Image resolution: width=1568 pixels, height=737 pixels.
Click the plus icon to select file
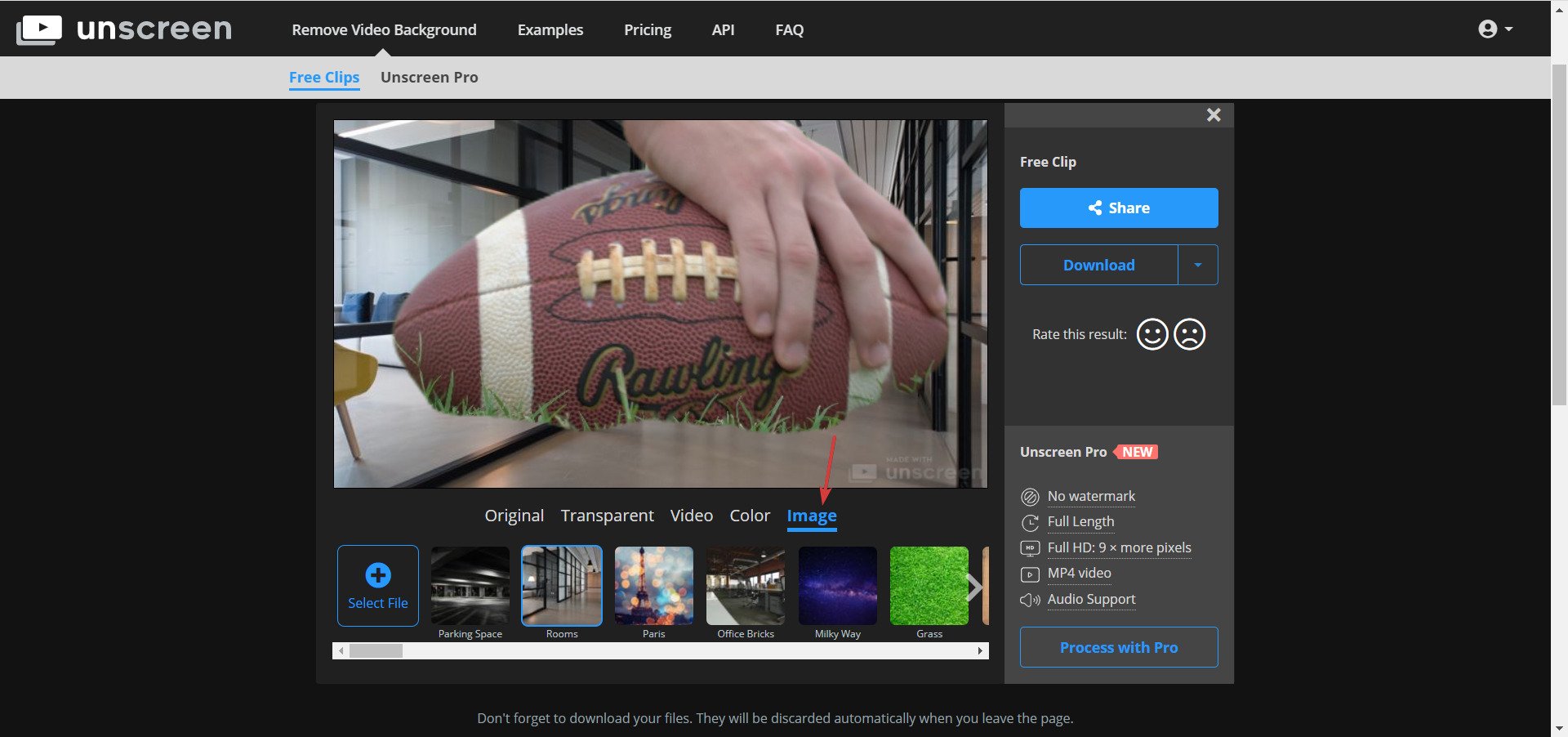point(378,575)
